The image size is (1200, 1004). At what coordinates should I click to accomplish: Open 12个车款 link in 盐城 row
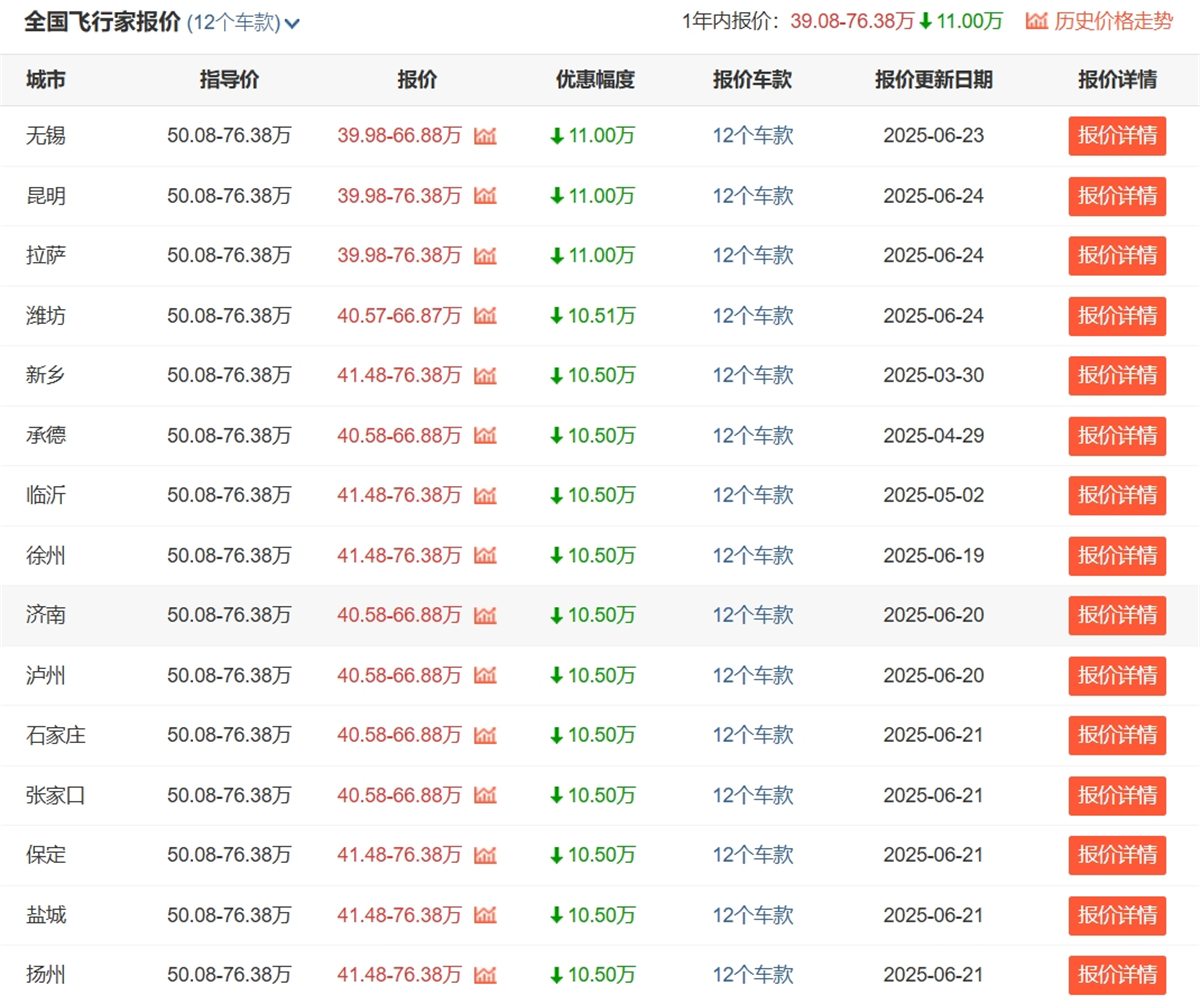click(x=753, y=916)
